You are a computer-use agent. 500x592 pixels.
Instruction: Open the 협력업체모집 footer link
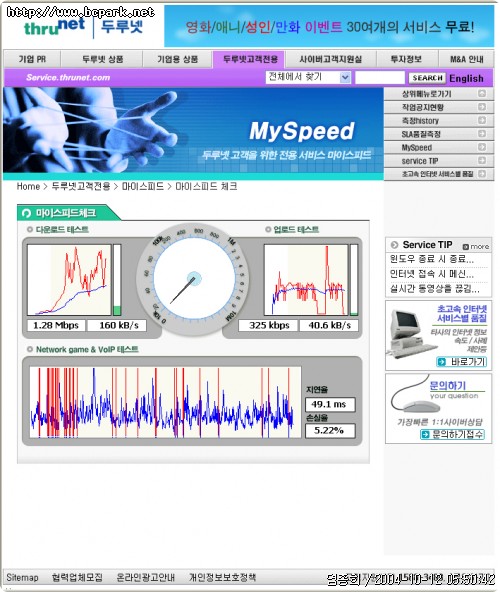(77, 577)
